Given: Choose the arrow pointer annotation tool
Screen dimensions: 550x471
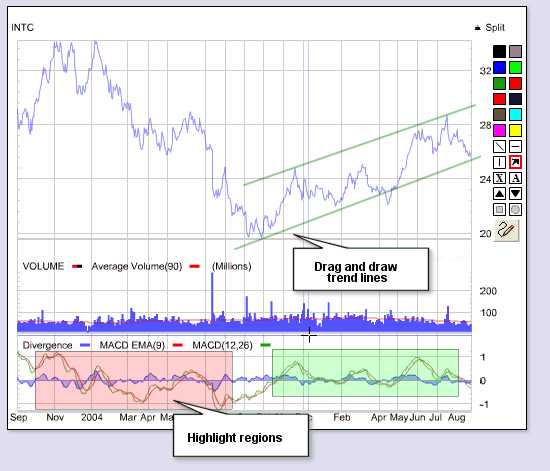Looking at the screenshot, I should [x=515, y=162].
